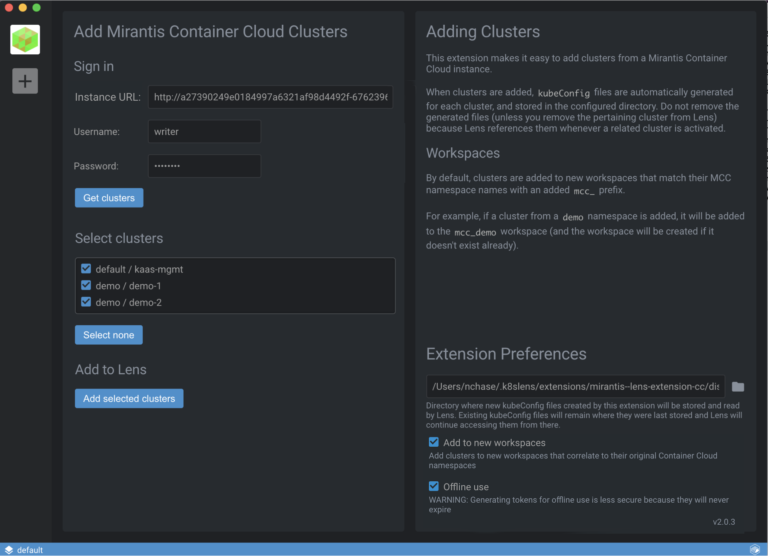Screen dimensions: 768x556
Task: Click the icon at status bar right end
Action: click(754, 549)
